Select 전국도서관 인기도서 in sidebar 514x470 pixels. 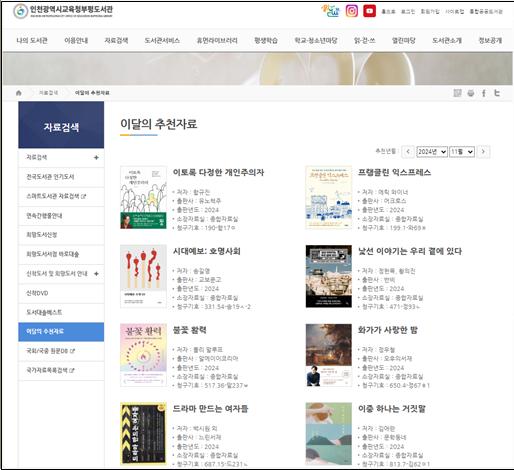[x=61, y=177]
